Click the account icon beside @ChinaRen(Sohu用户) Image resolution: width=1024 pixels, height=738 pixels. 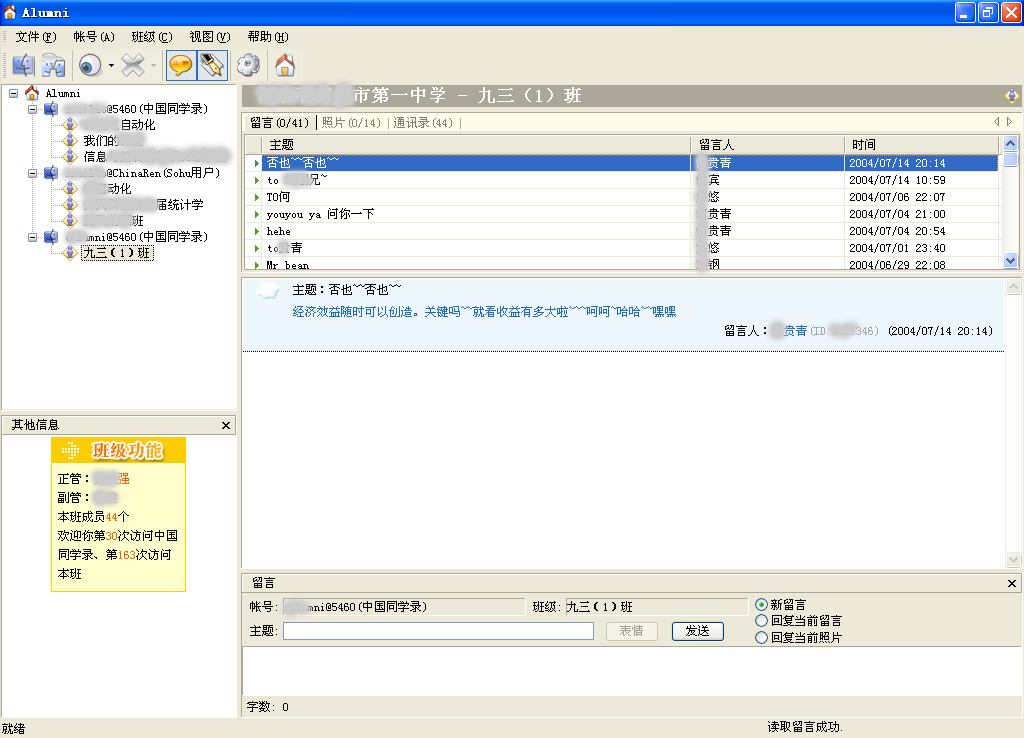(x=51, y=173)
